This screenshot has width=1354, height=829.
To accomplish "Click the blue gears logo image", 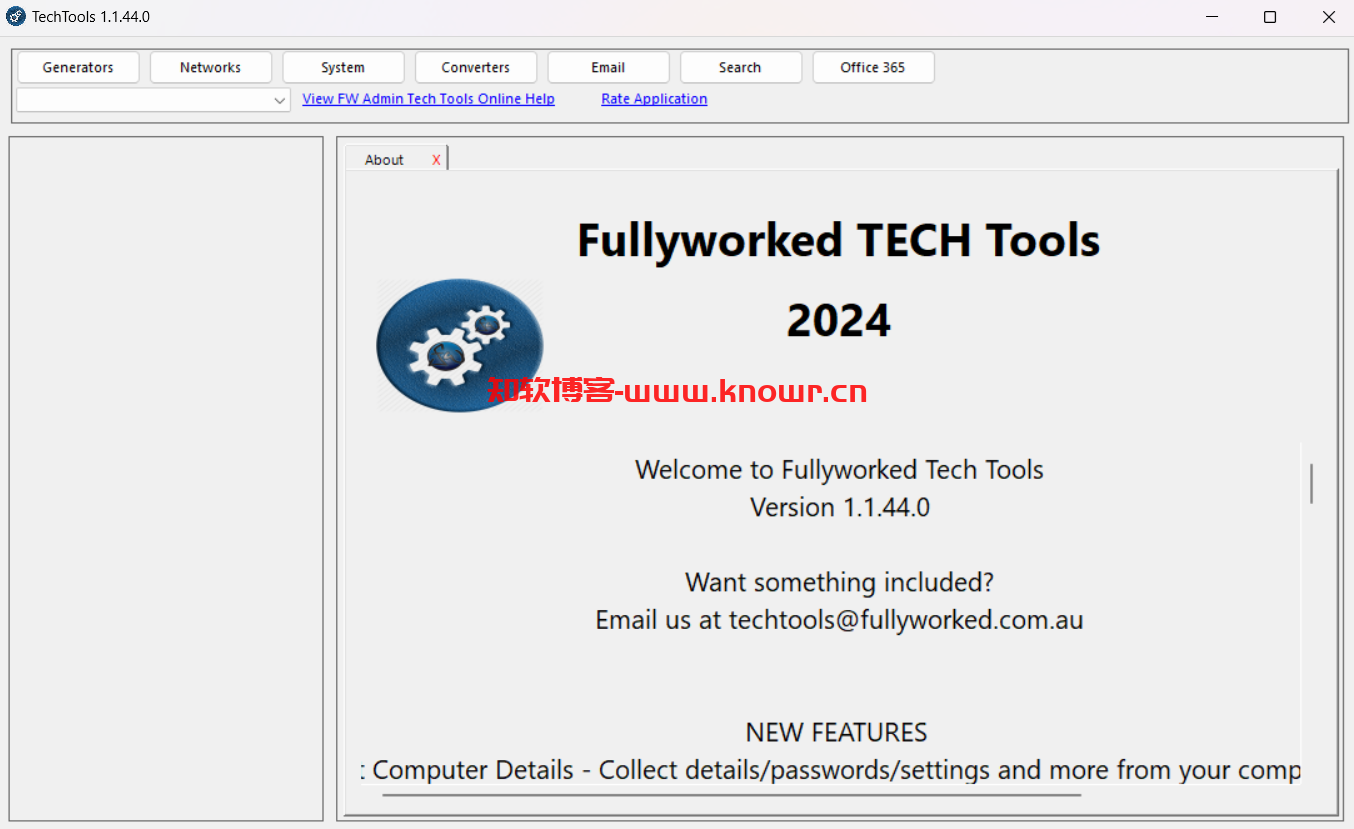I will [x=460, y=346].
